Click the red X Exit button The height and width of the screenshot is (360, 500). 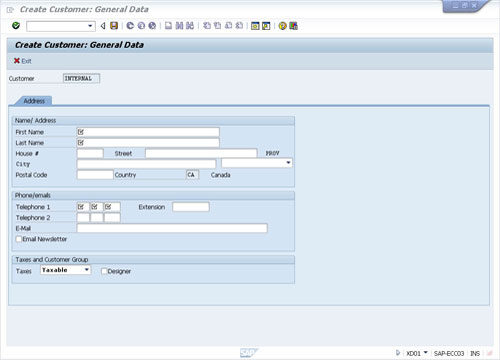[x=22, y=61]
